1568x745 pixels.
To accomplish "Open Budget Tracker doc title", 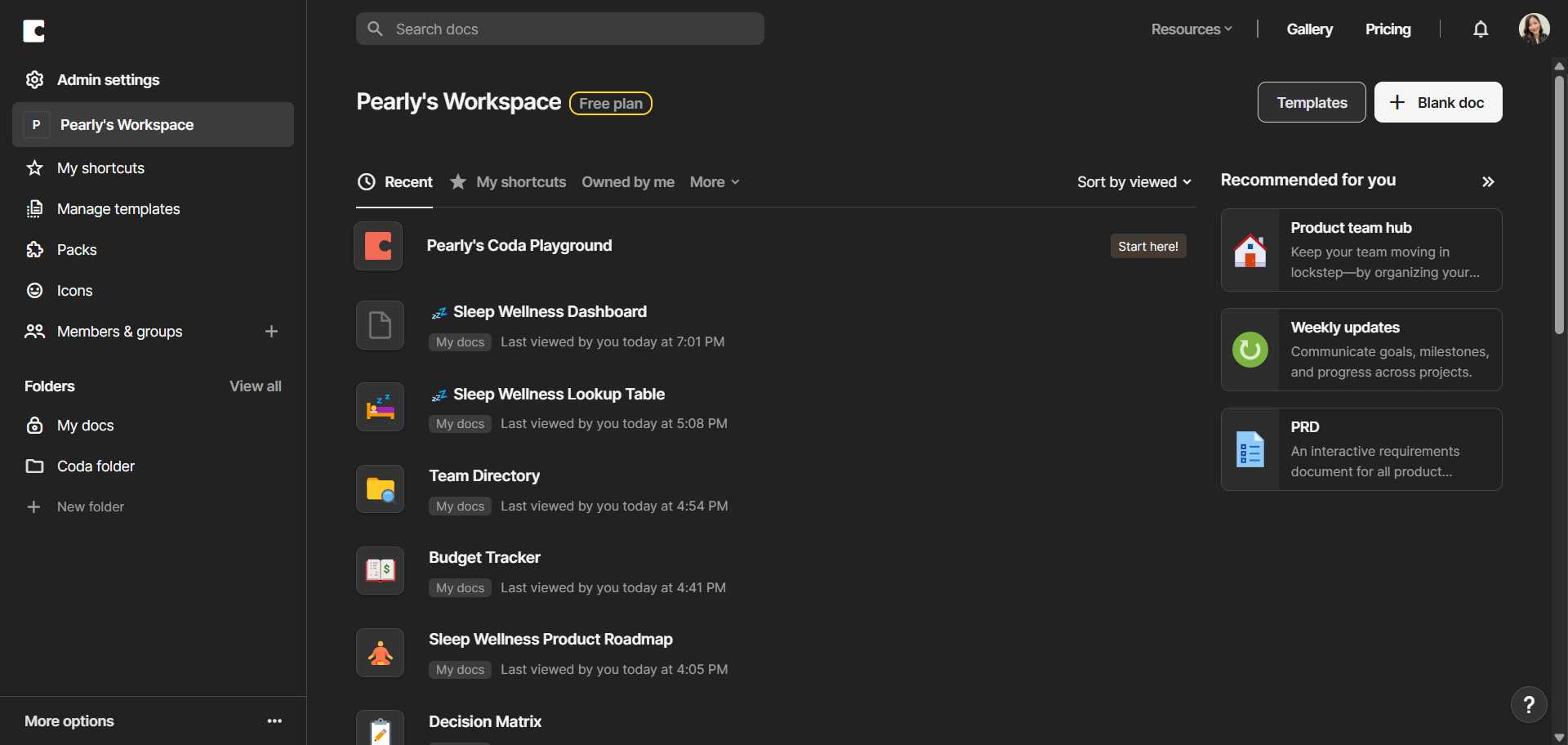I will [x=485, y=557].
